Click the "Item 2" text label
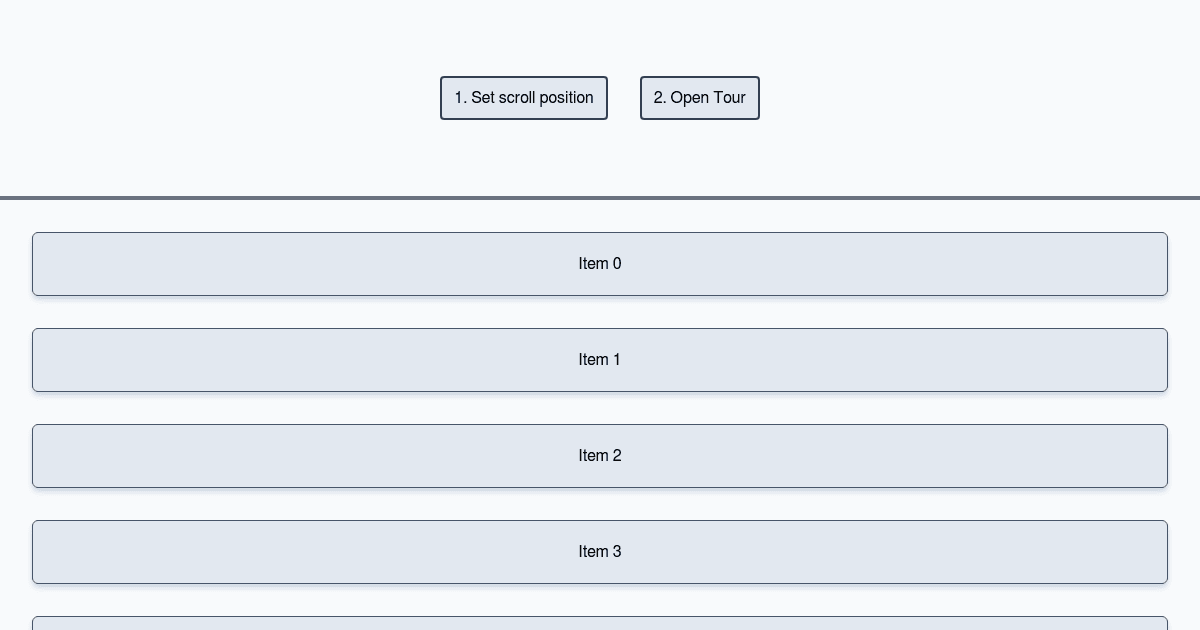This screenshot has width=1200, height=630. [600, 456]
